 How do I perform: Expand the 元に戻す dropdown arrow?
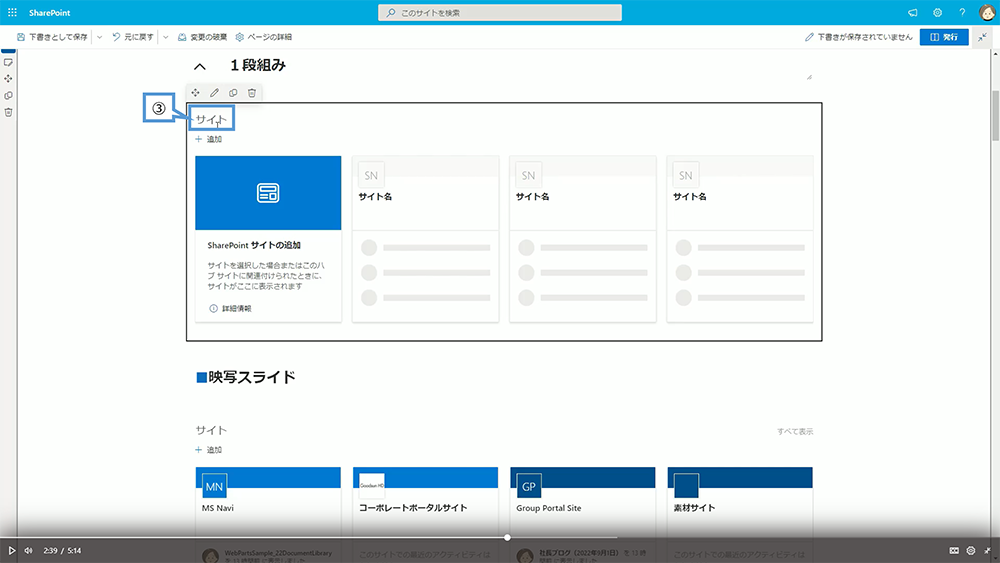click(165, 37)
